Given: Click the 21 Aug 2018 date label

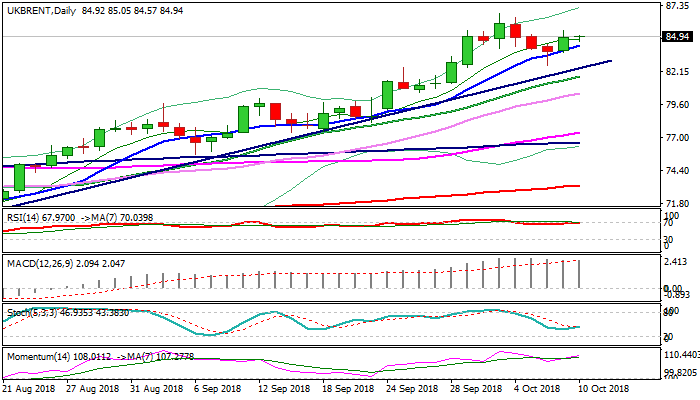Looking at the screenshot, I should click(x=30, y=388).
